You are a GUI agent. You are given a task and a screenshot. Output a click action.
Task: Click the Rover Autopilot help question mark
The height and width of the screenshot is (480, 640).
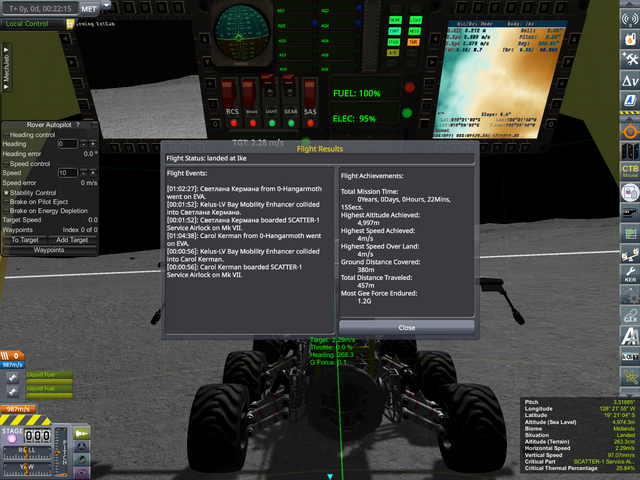78,124
